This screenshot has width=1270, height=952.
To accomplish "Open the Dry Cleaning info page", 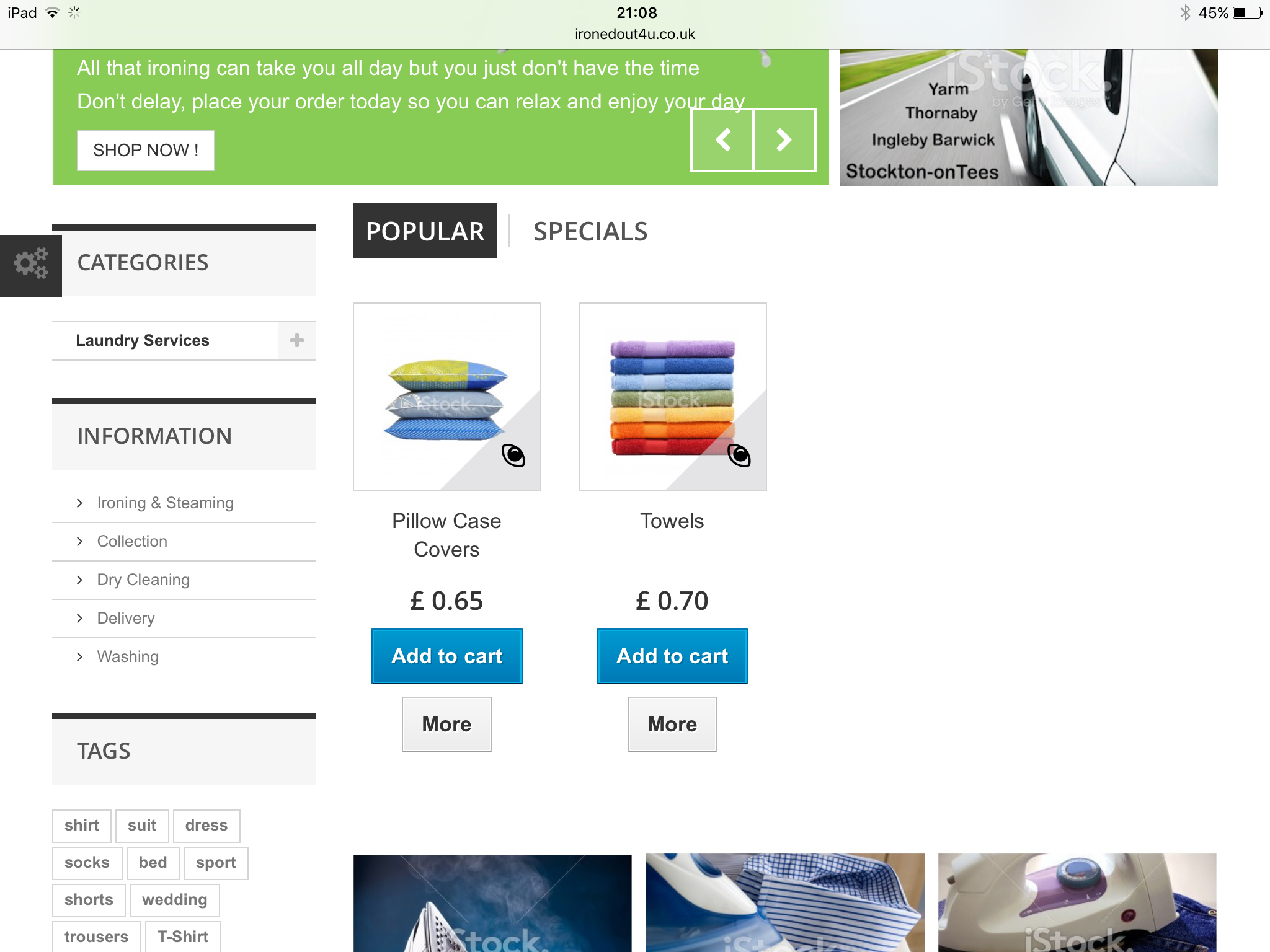I will [x=143, y=580].
